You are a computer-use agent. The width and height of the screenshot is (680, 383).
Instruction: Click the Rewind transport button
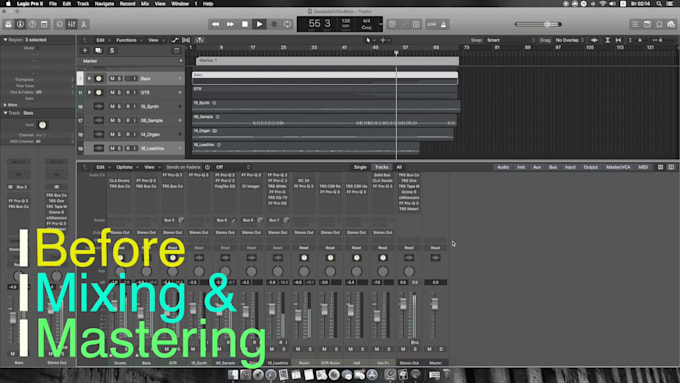[x=215, y=24]
